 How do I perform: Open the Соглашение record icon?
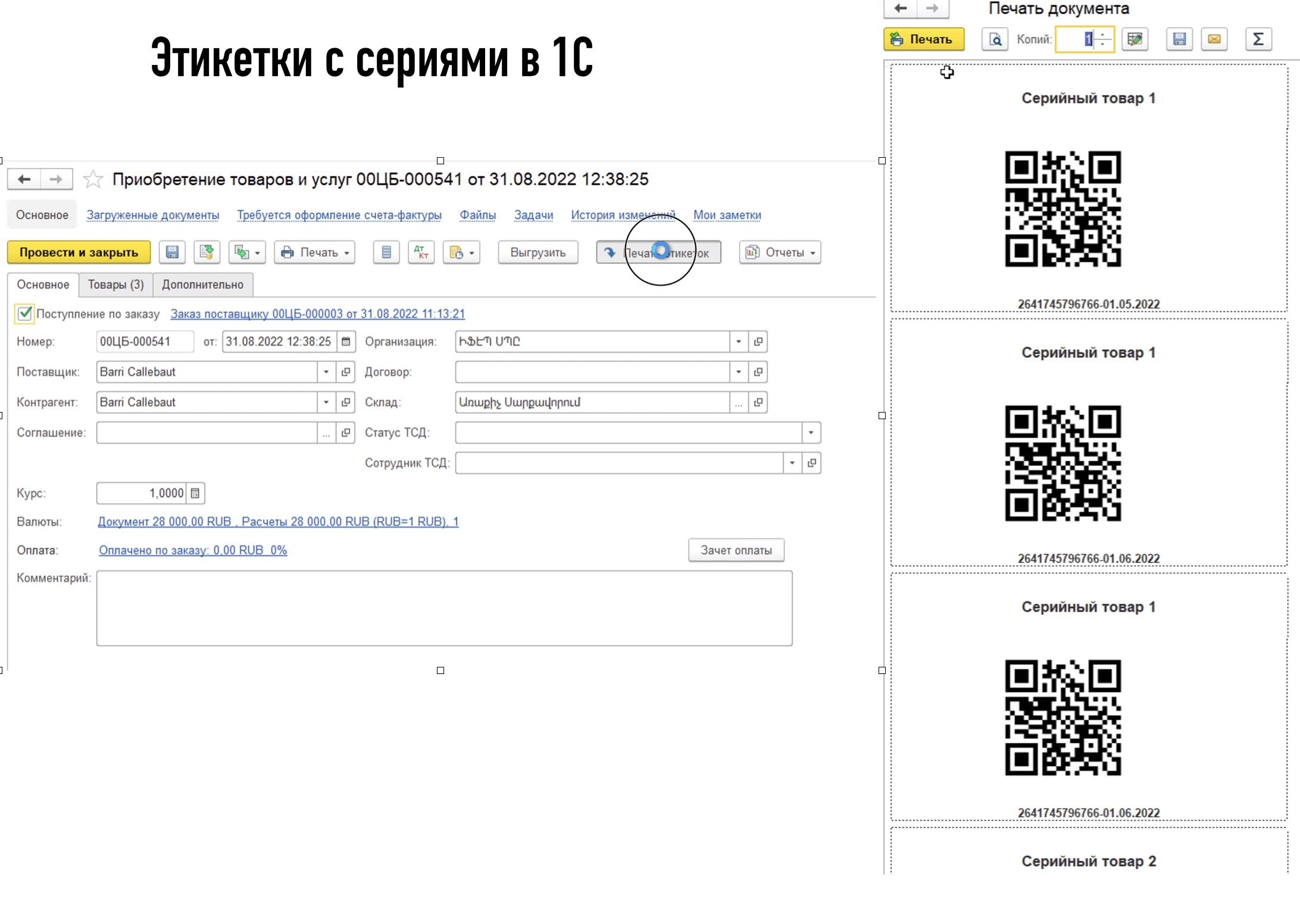coord(346,433)
